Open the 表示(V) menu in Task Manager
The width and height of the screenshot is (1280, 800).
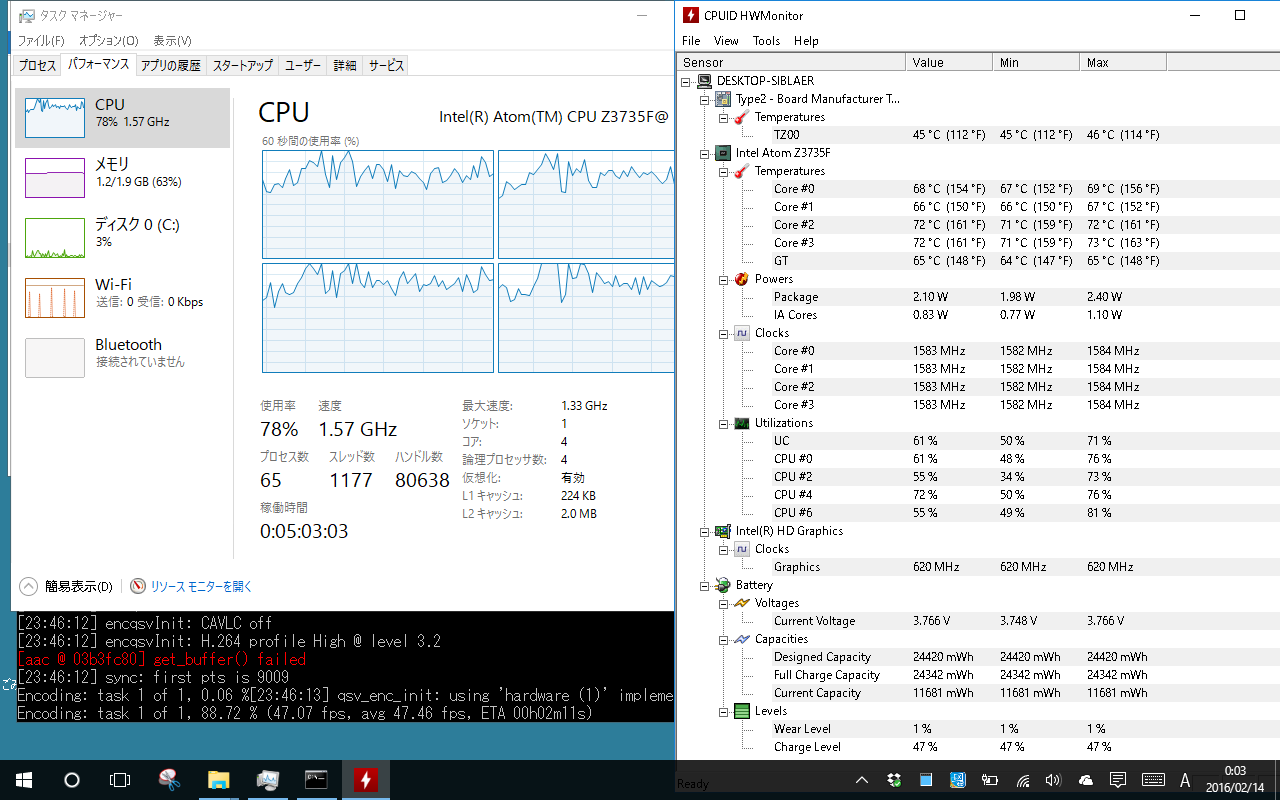pos(172,41)
